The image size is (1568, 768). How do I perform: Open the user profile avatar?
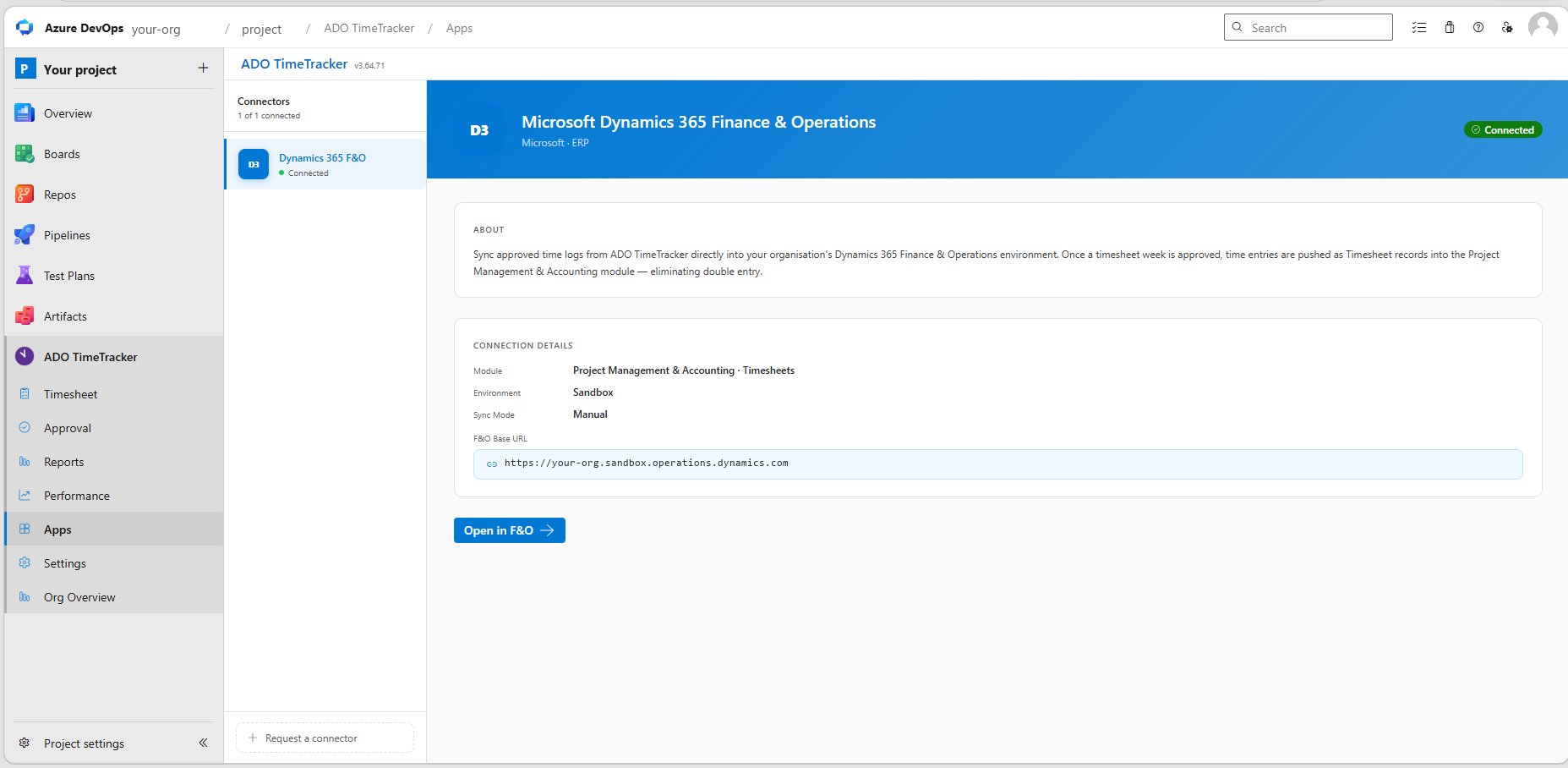coord(1543,26)
